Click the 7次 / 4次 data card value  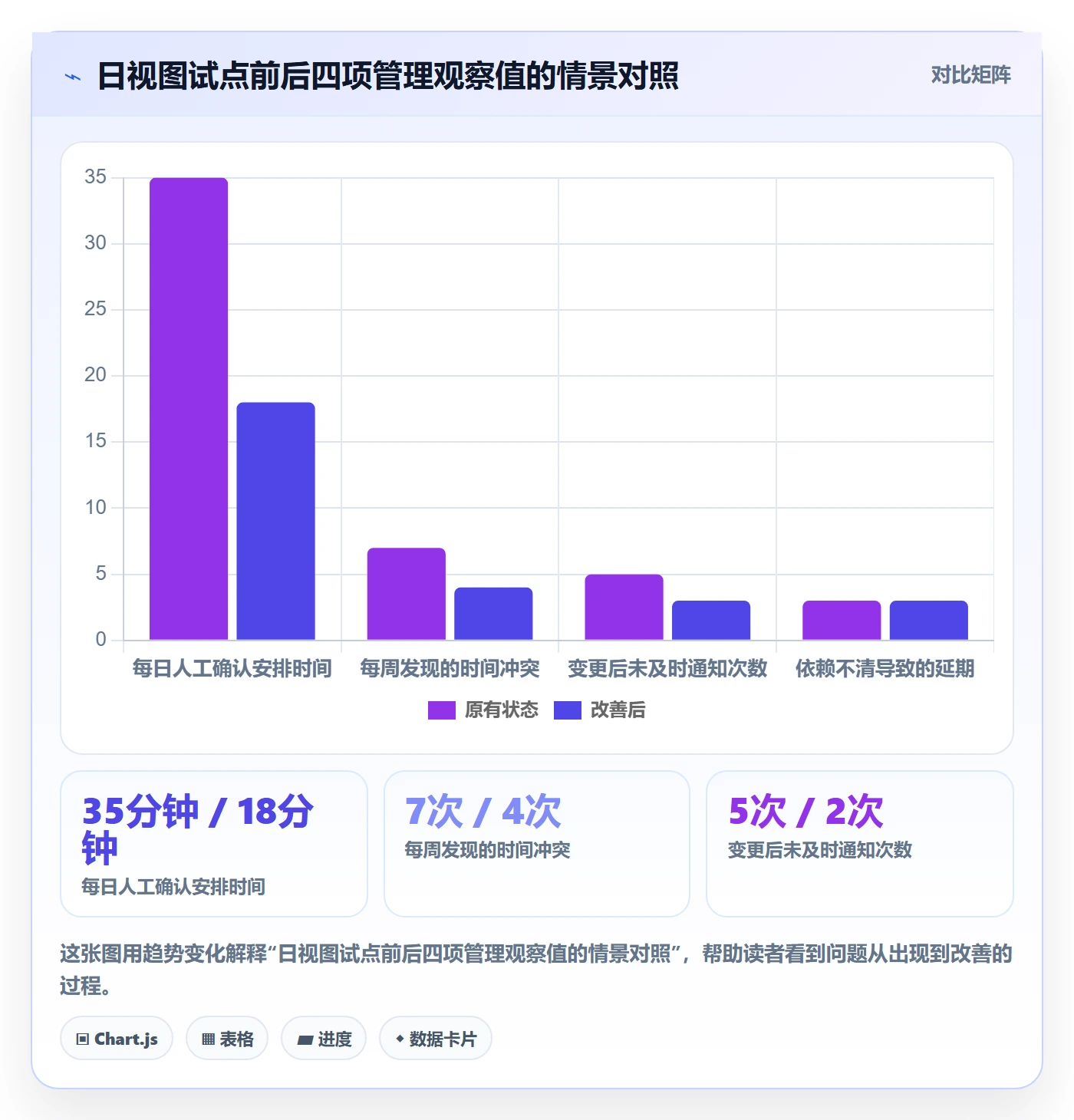[x=483, y=811]
